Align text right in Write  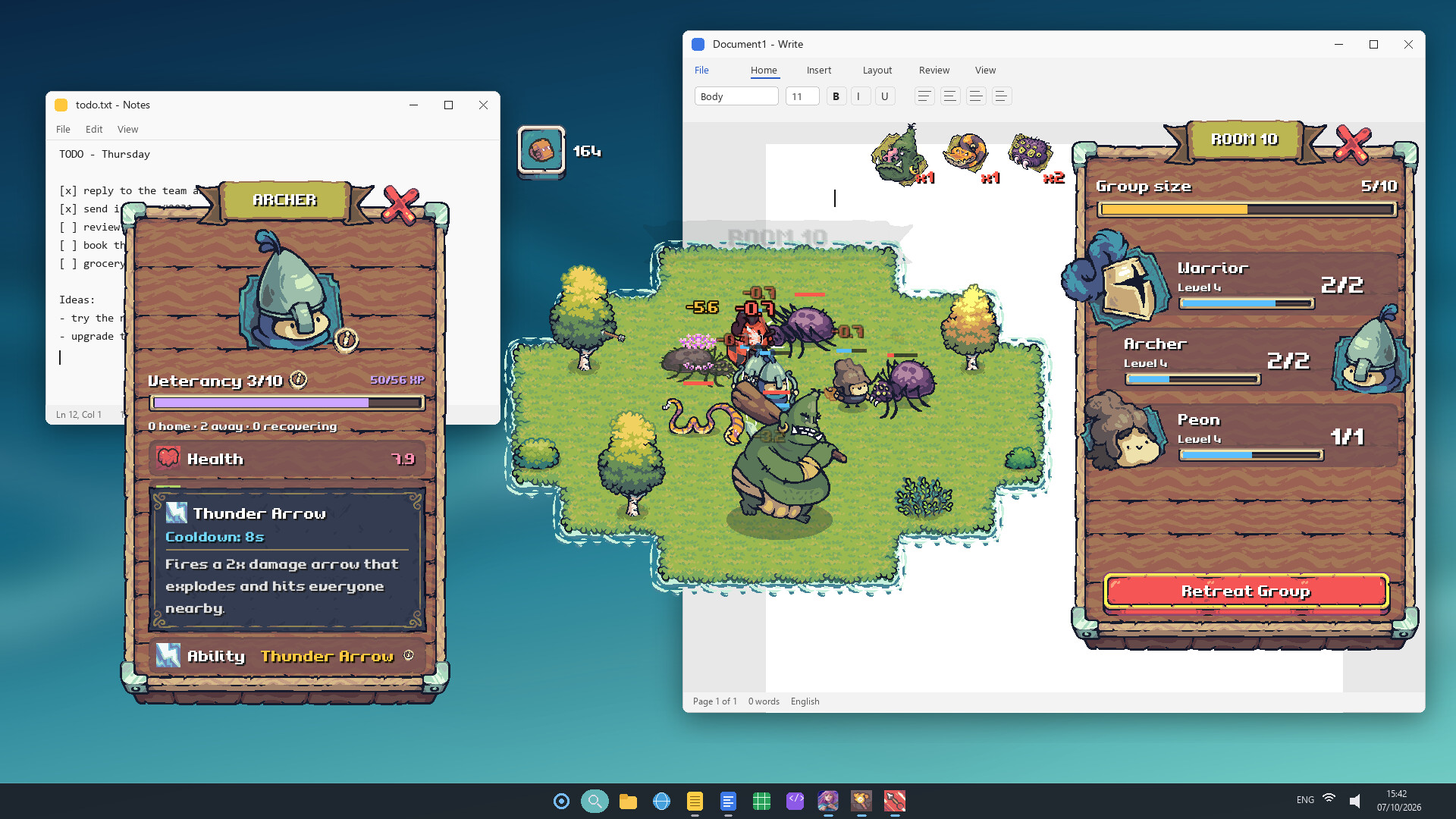[975, 96]
